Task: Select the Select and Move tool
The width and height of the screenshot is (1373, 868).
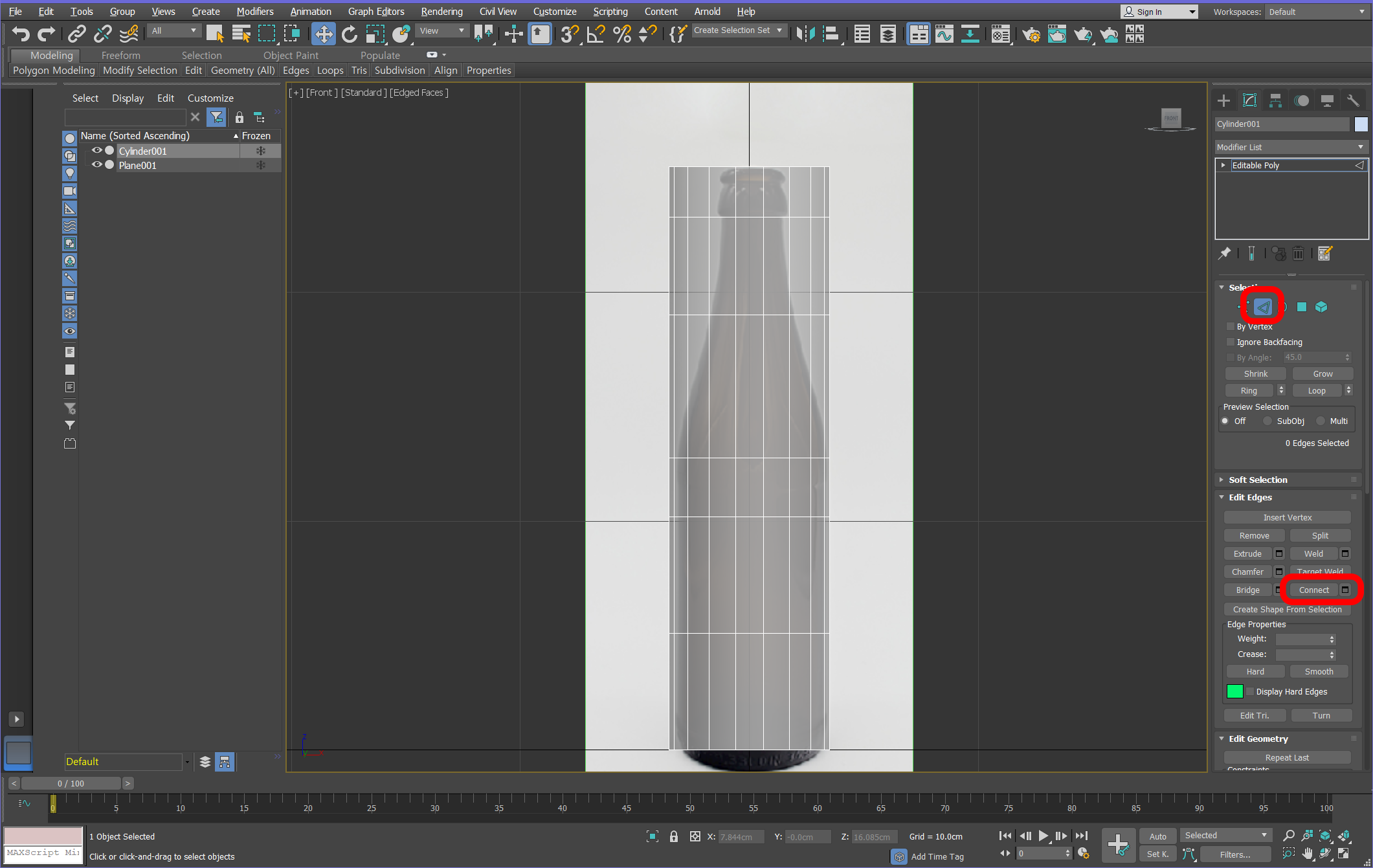Action: pos(323,34)
